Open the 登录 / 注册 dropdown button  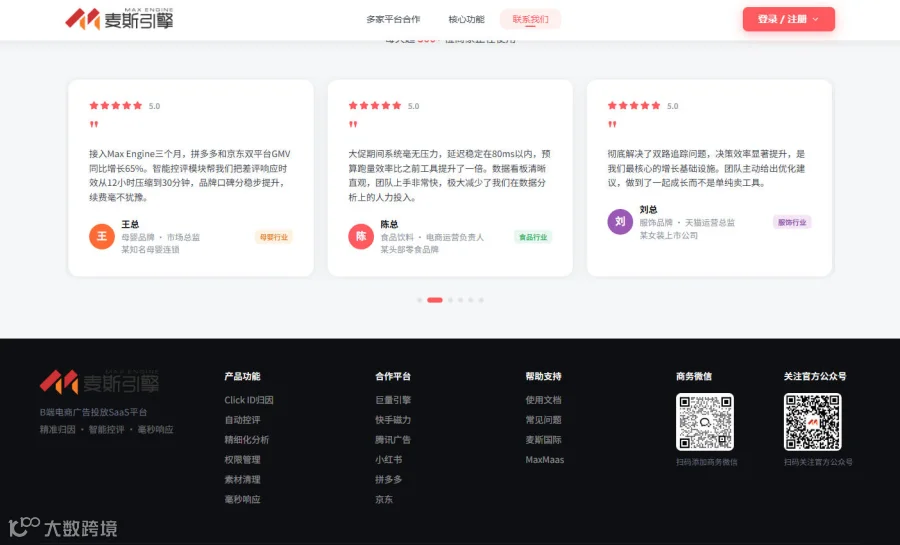[789, 19]
